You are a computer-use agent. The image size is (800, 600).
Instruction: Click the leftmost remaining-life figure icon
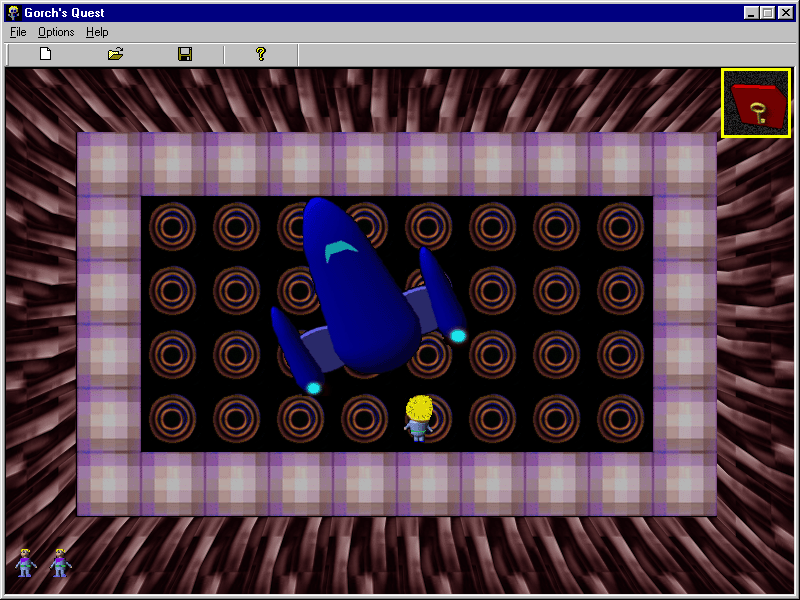[25, 563]
